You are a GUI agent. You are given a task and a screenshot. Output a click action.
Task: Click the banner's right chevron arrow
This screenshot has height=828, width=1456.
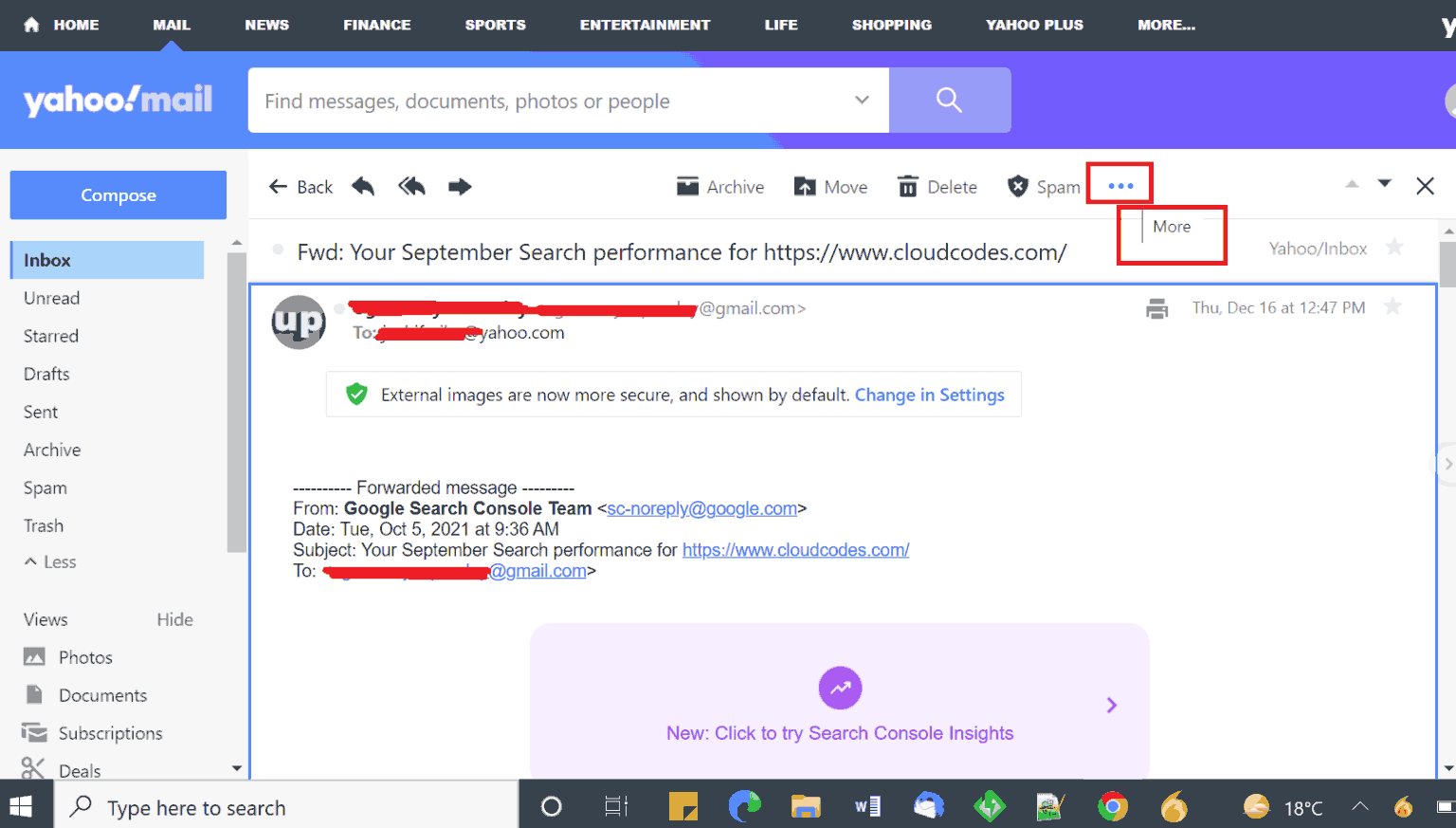point(1112,705)
